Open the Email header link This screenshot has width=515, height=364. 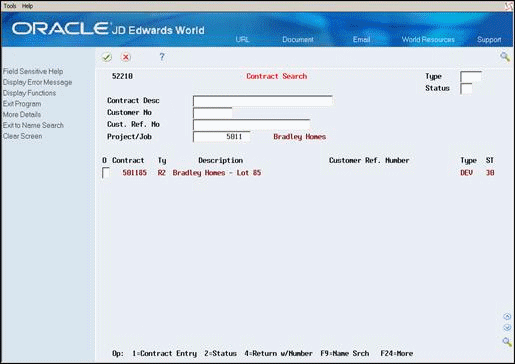pyautogui.click(x=362, y=39)
